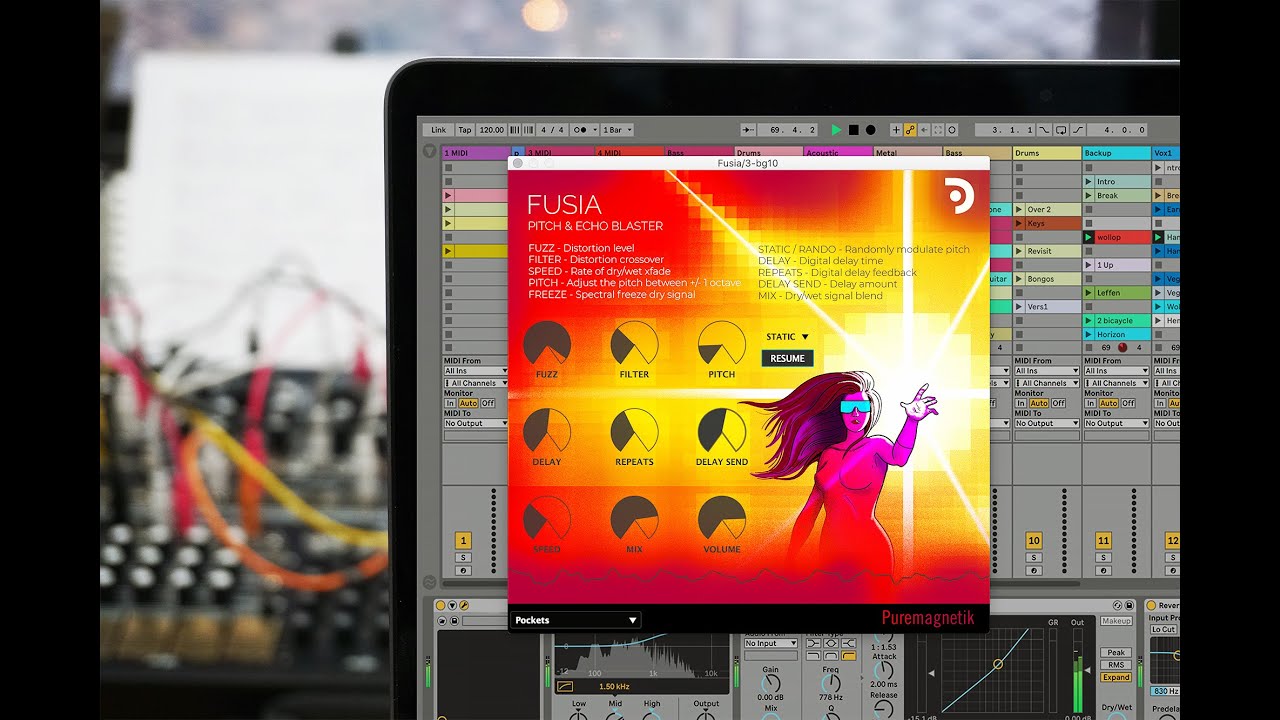The height and width of the screenshot is (720, 1280).
Task: Launch the Intro clip in Backup track
Action: coord(1089,182)
